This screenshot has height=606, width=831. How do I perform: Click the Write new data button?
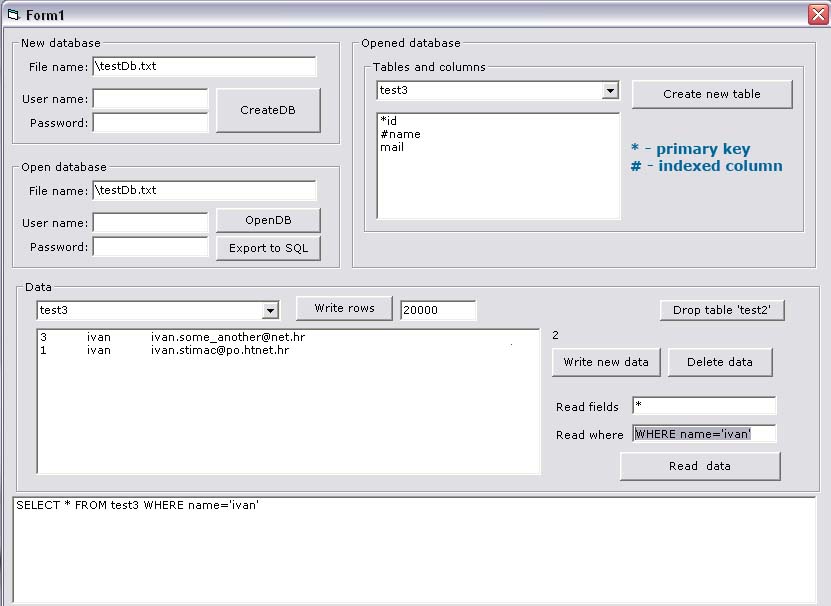click(605, 362)
